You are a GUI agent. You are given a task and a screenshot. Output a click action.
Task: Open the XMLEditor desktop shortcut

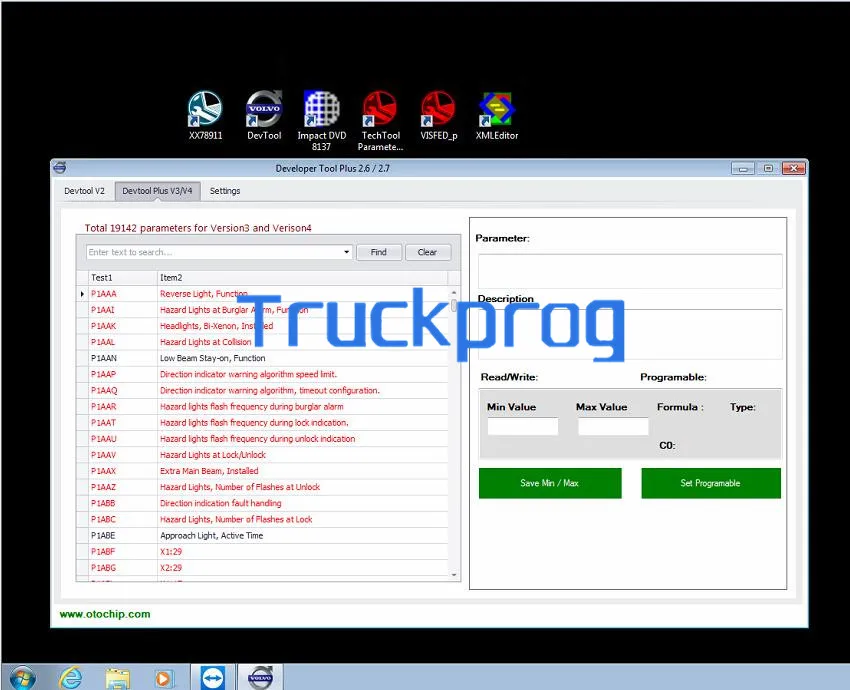(497, 115)
